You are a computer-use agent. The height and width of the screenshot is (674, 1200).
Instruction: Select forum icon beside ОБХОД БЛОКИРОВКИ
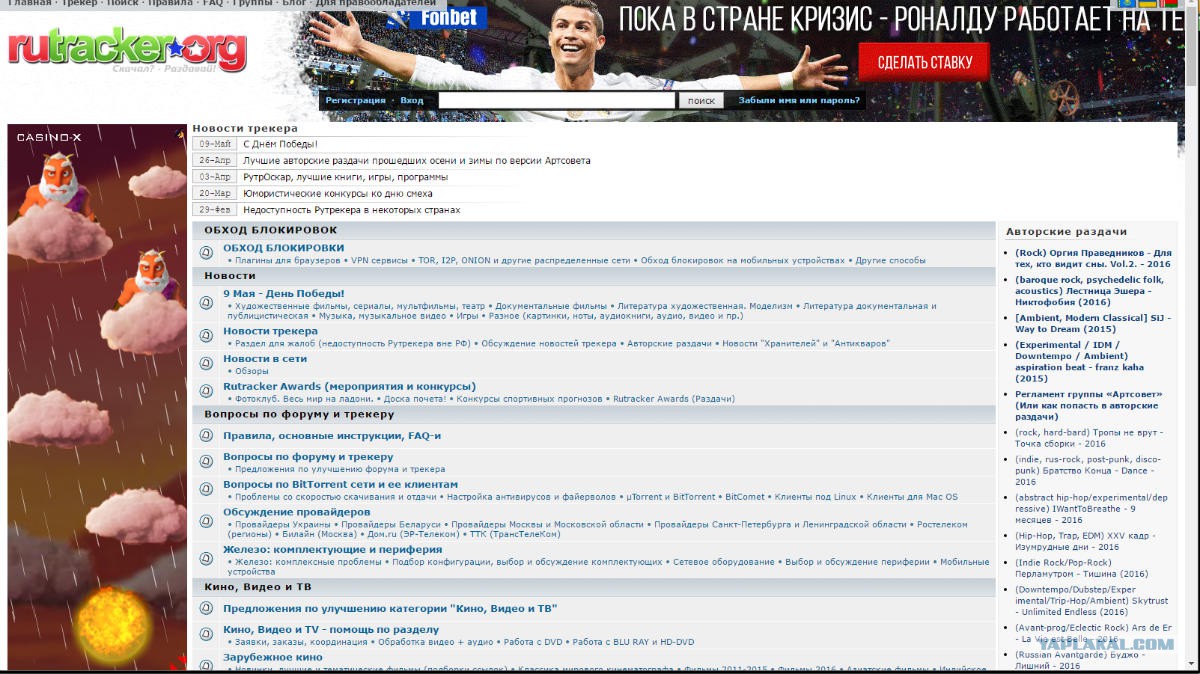point(207,254)
